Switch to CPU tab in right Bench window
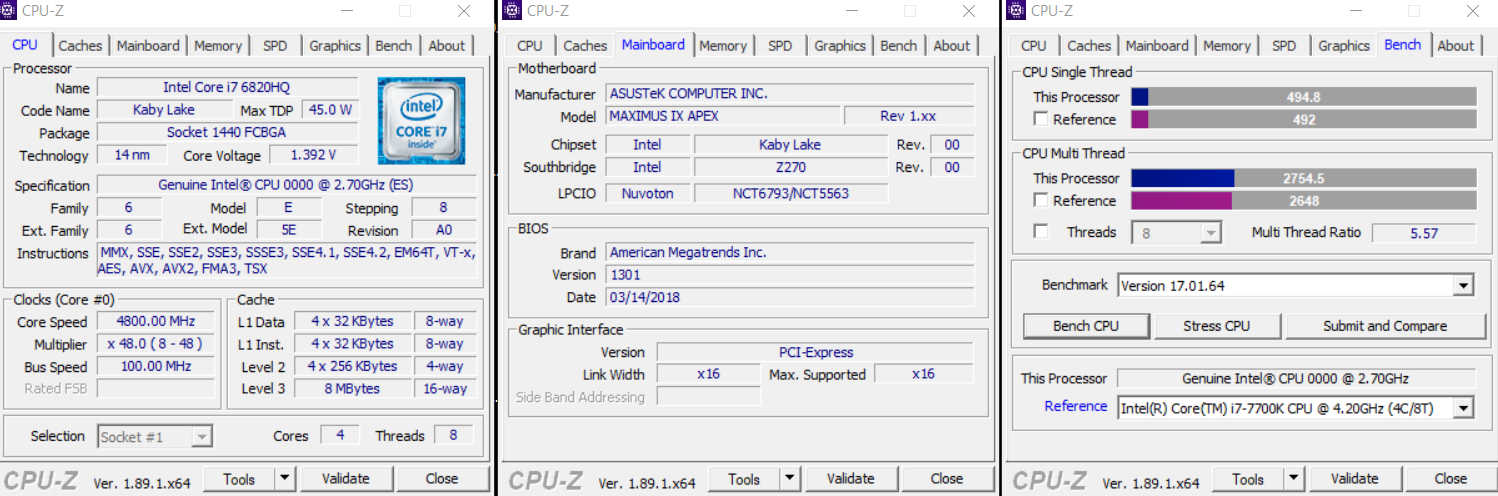 1034,46
